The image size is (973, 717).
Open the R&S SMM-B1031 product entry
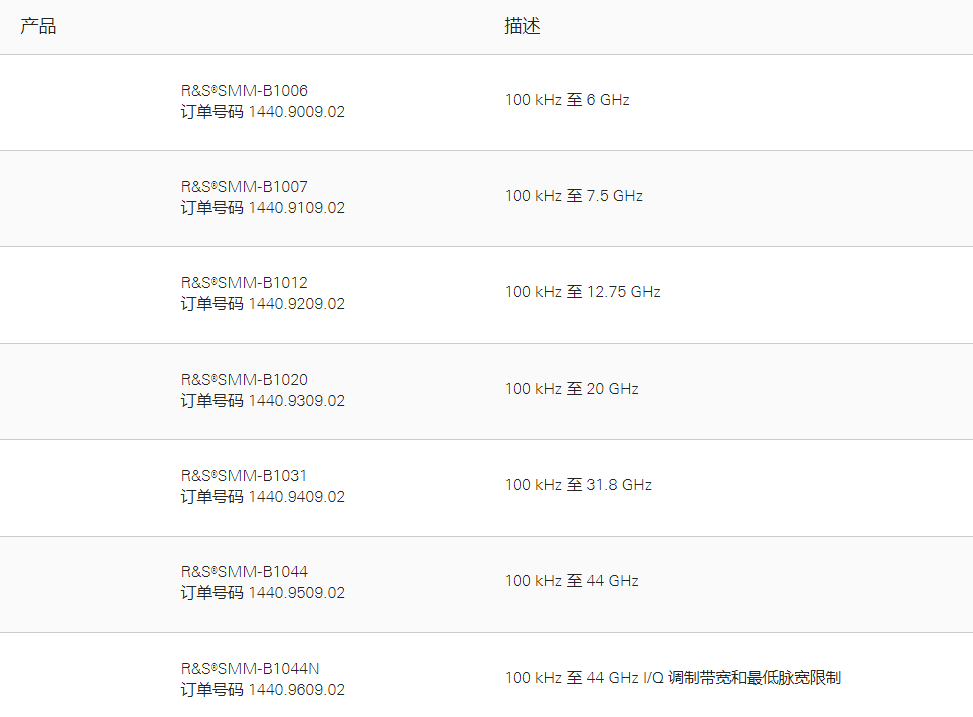click(x=244, y=475)
